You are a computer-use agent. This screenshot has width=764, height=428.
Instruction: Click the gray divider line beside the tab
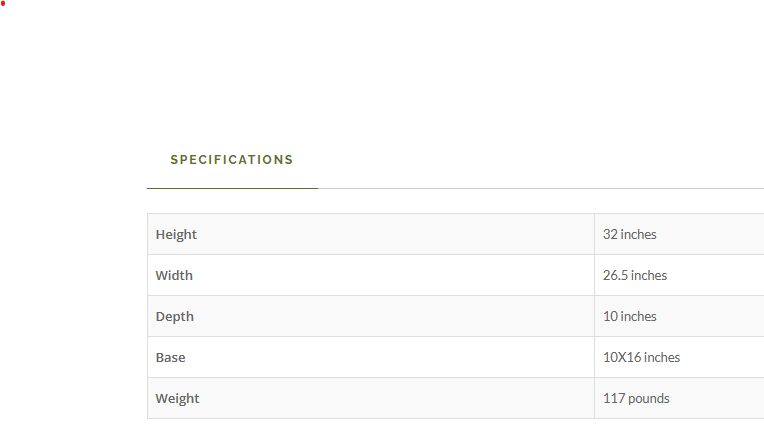541,188
